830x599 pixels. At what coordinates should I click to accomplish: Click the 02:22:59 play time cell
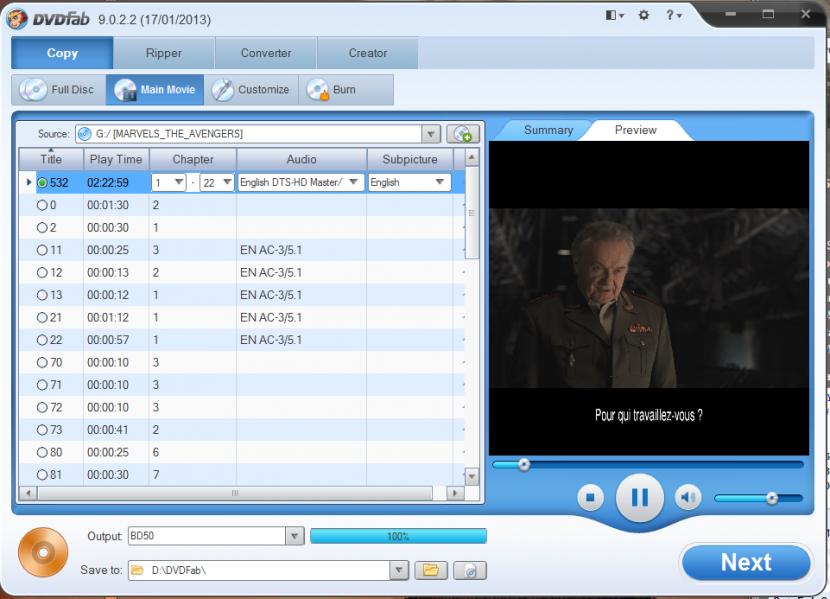pyautogui.click(x=108, y=183)
